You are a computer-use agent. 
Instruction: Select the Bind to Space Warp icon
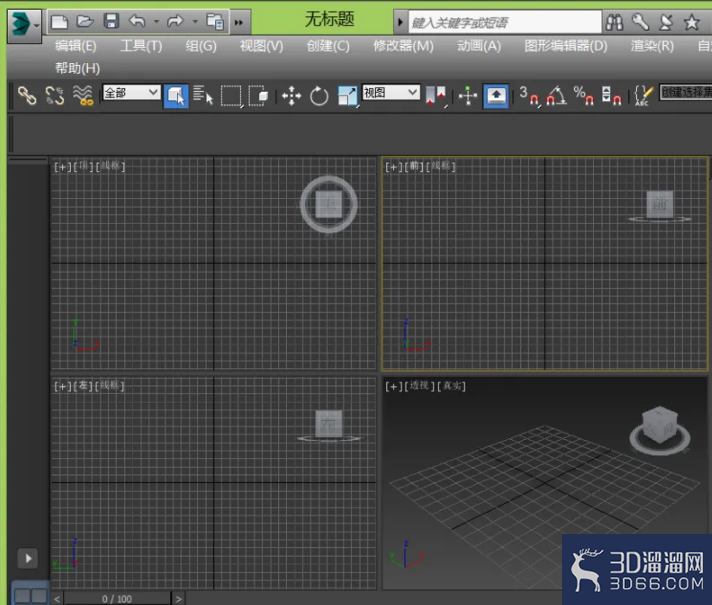pos(83,95)
